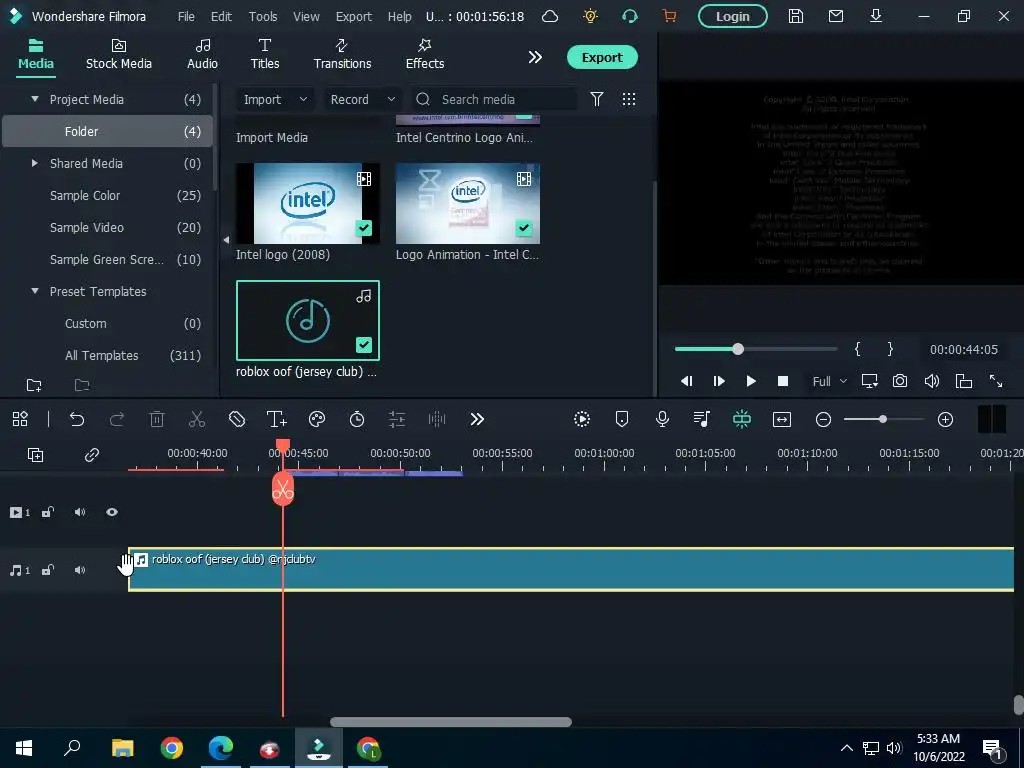
Task: Click the cloud storage icon in title bar
Action: [550, 16]
